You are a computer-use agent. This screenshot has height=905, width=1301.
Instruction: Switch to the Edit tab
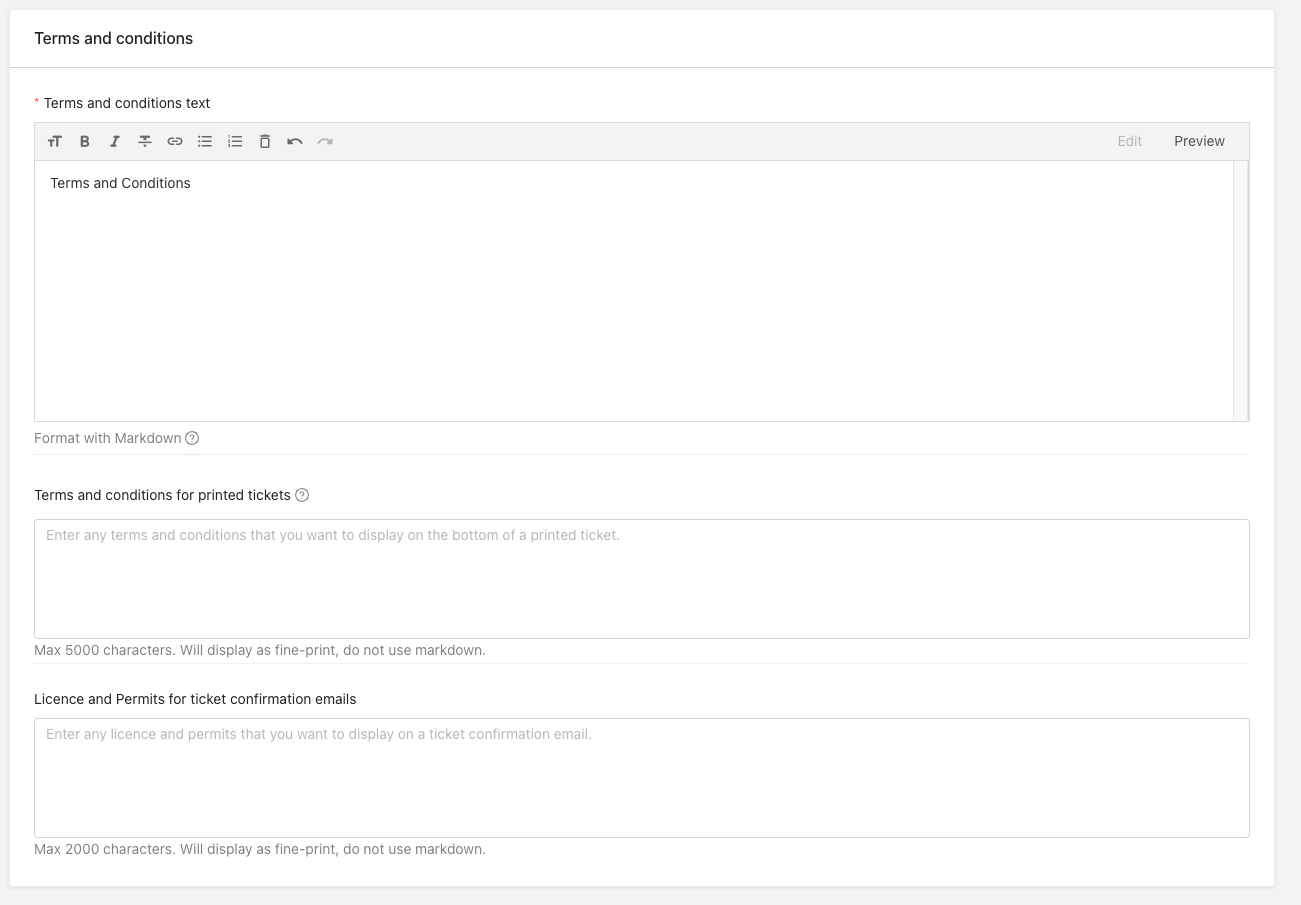[1129, 142]
